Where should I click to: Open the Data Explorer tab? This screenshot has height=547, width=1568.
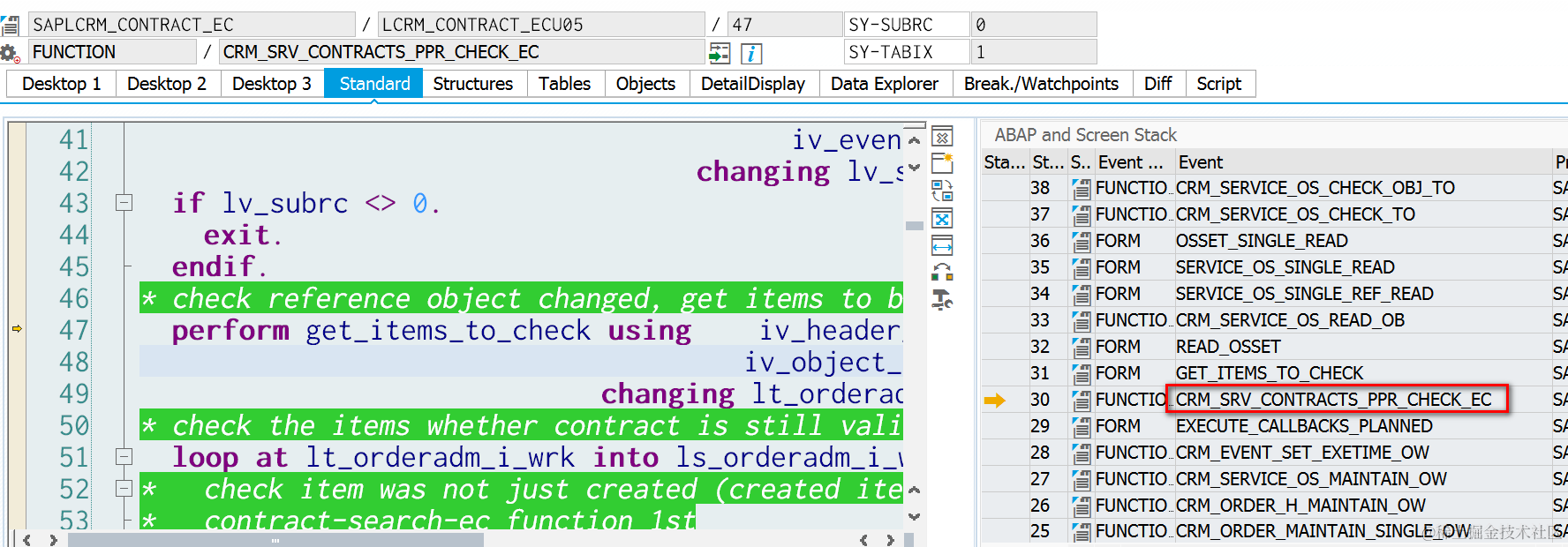coord(885,84)
